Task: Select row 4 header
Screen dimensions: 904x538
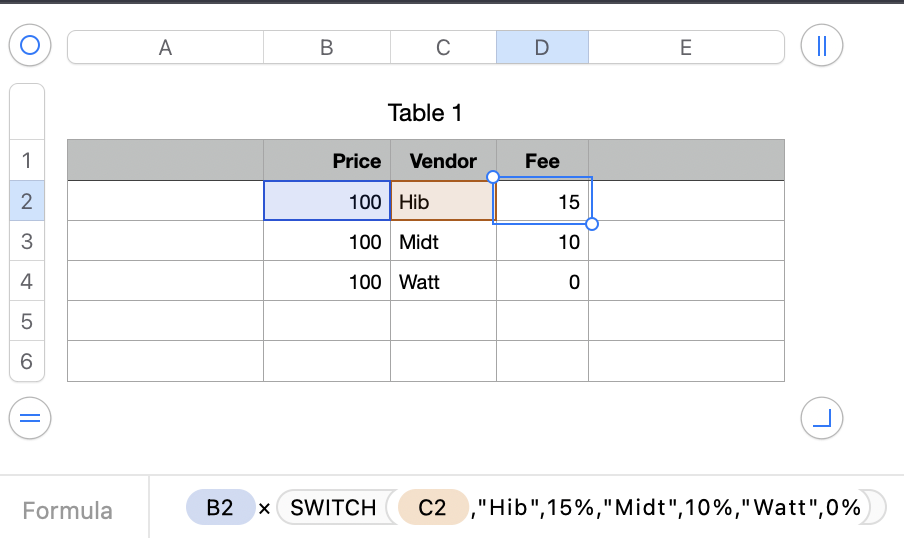Action: [x=27, y=282]
